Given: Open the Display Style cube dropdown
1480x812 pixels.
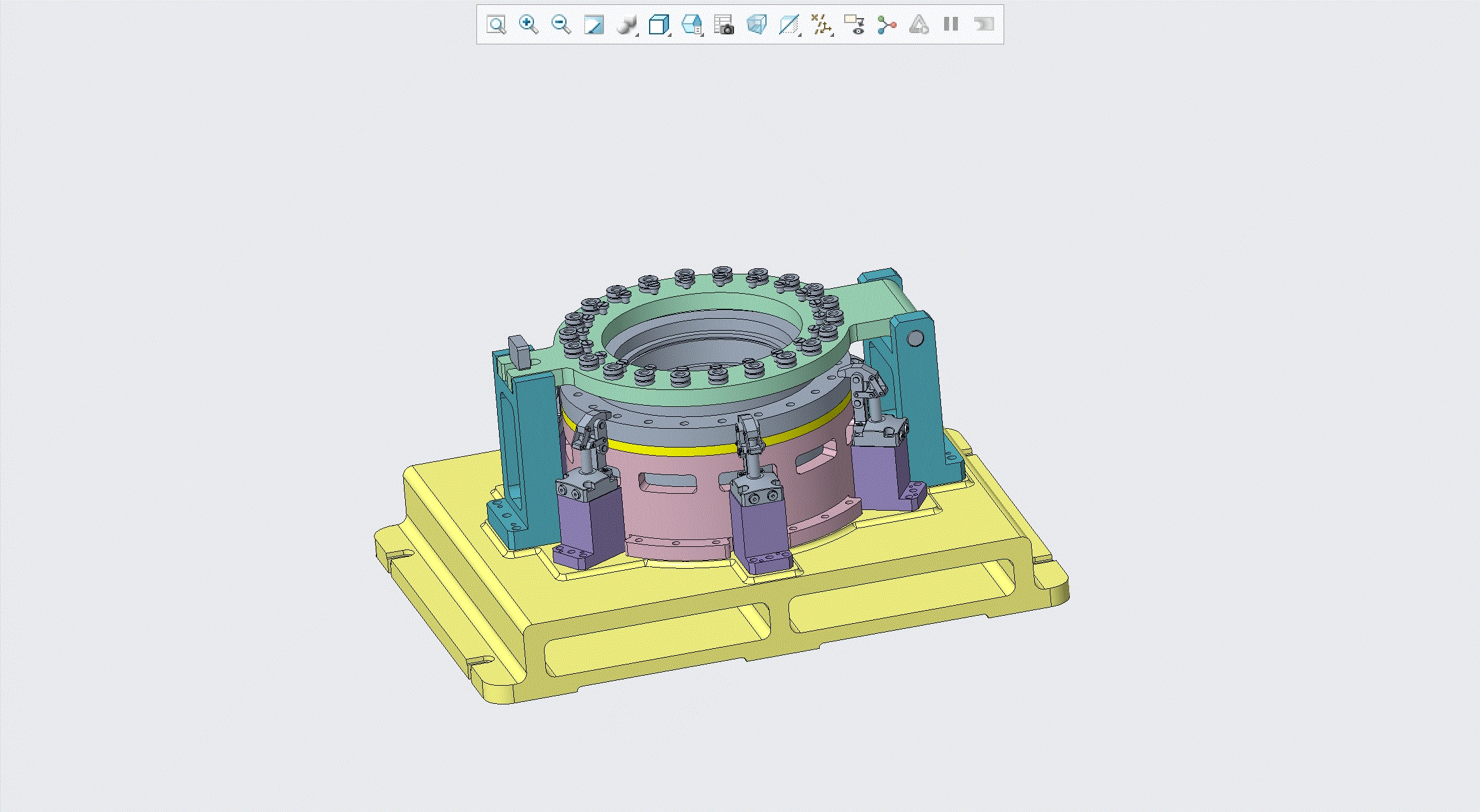Looking at the screenshot, I should tap(658, 25).
